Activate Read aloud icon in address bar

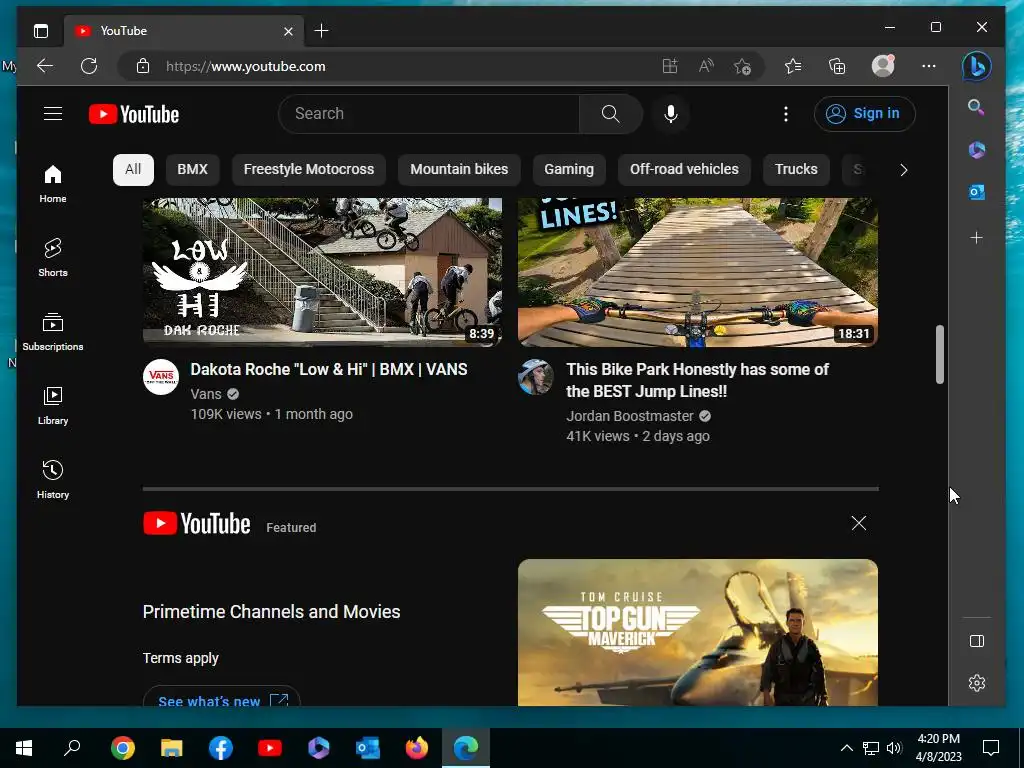click(x=706, y=66)
